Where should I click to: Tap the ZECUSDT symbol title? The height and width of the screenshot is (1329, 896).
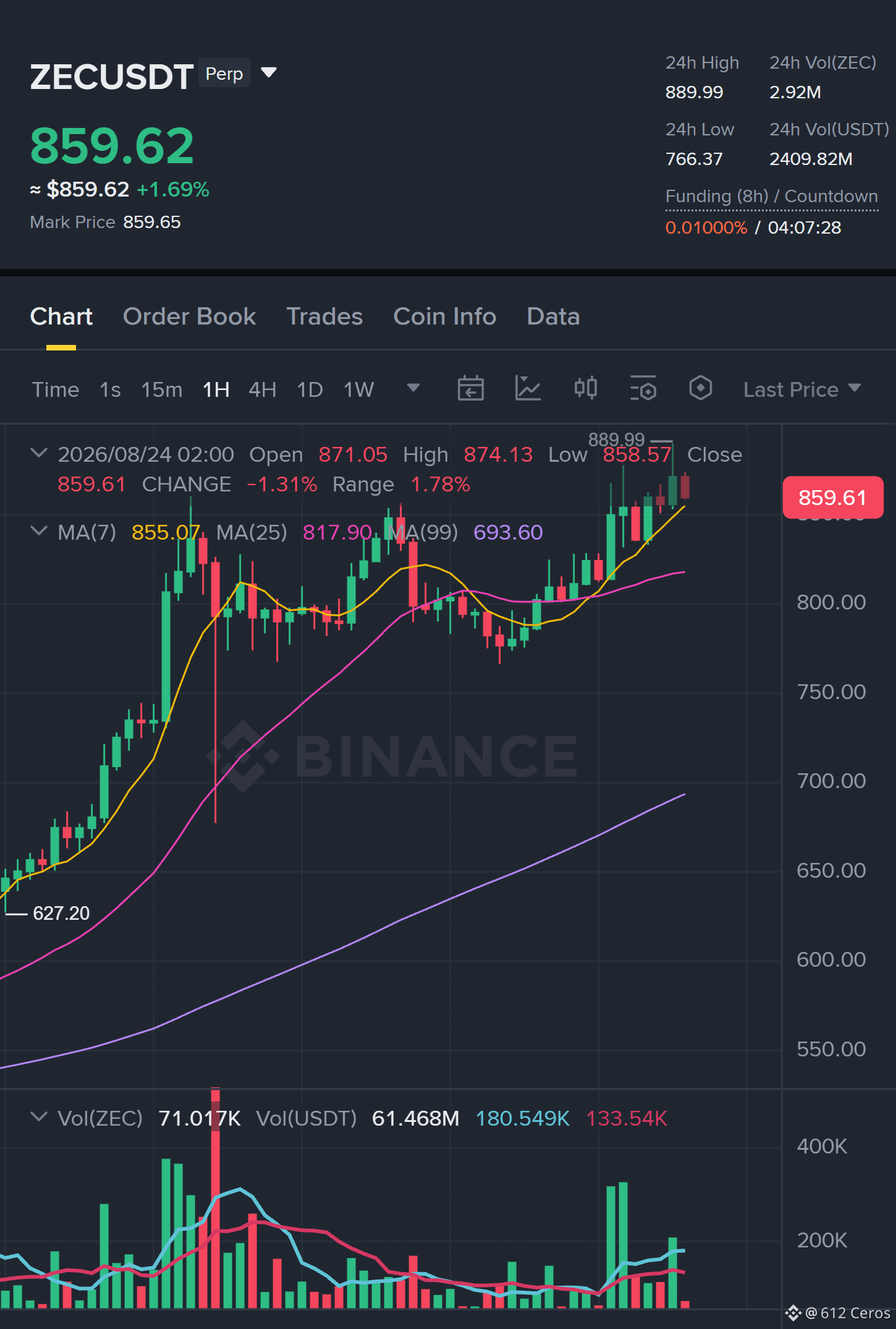coord(112,77)
